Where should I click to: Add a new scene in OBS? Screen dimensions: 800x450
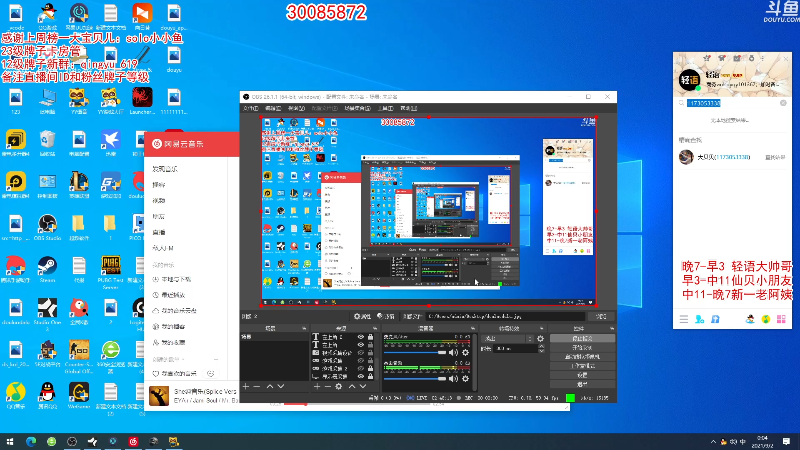click(245, 386)
